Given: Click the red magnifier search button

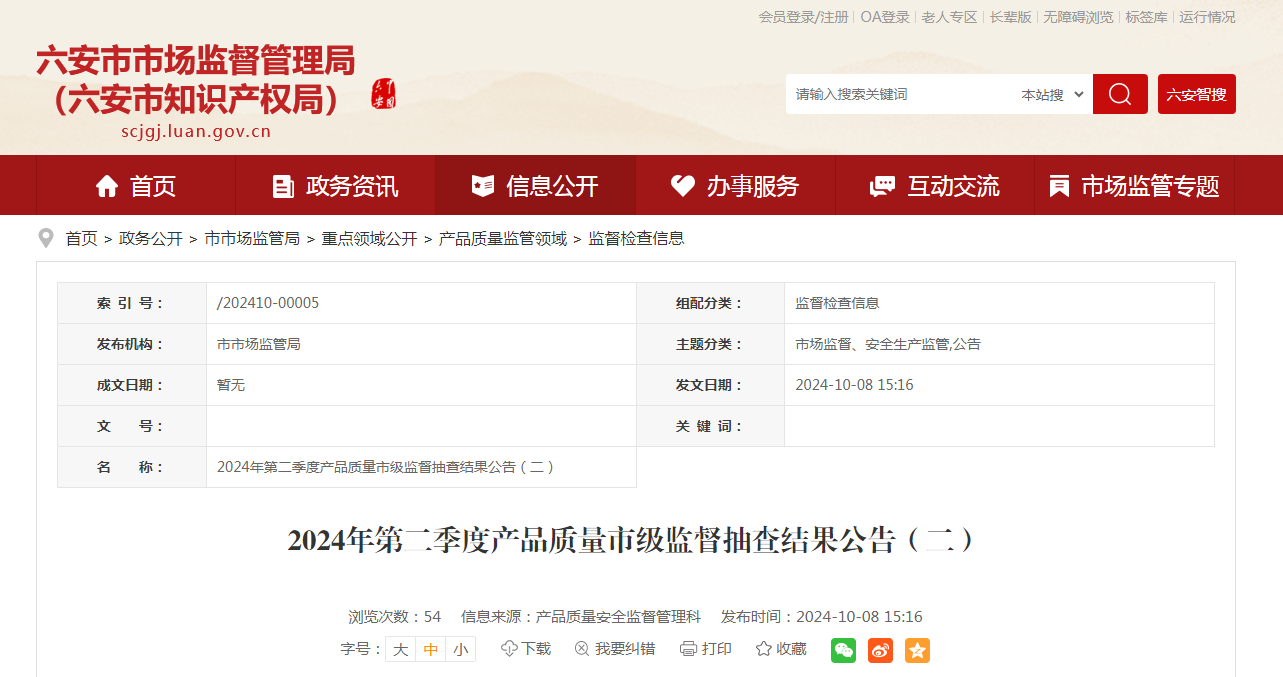Looking at the screenshot, I should point(1120,94).
